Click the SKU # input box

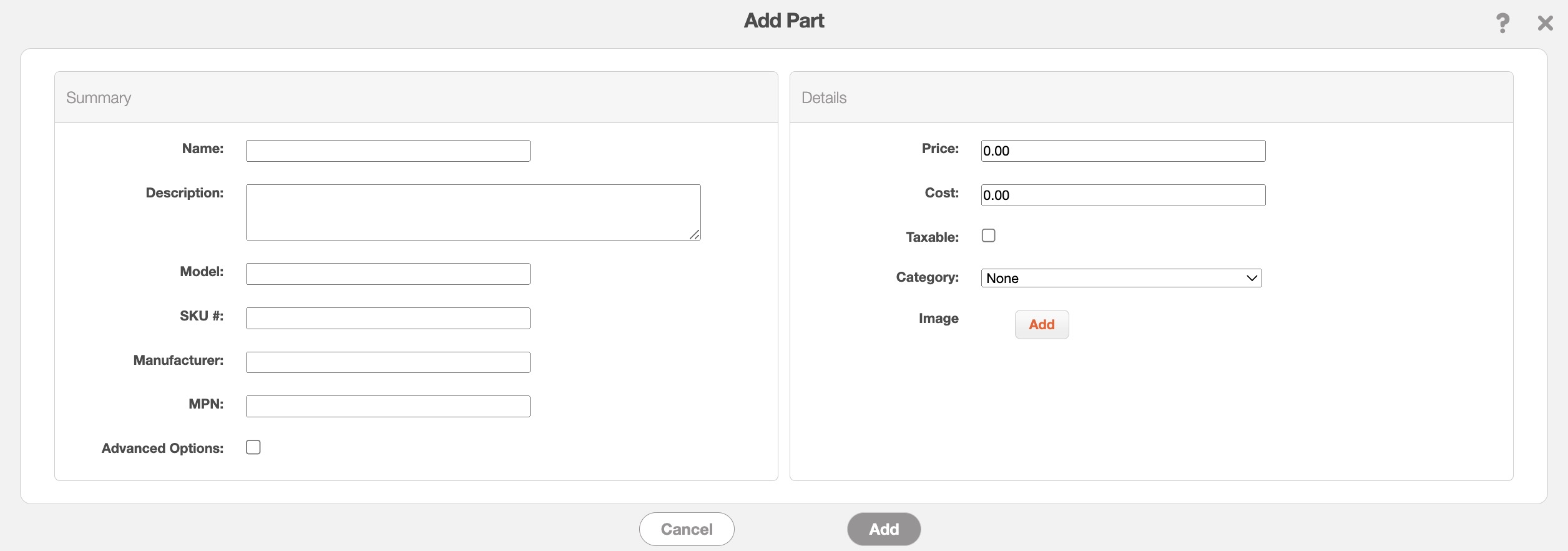[388, 318]
